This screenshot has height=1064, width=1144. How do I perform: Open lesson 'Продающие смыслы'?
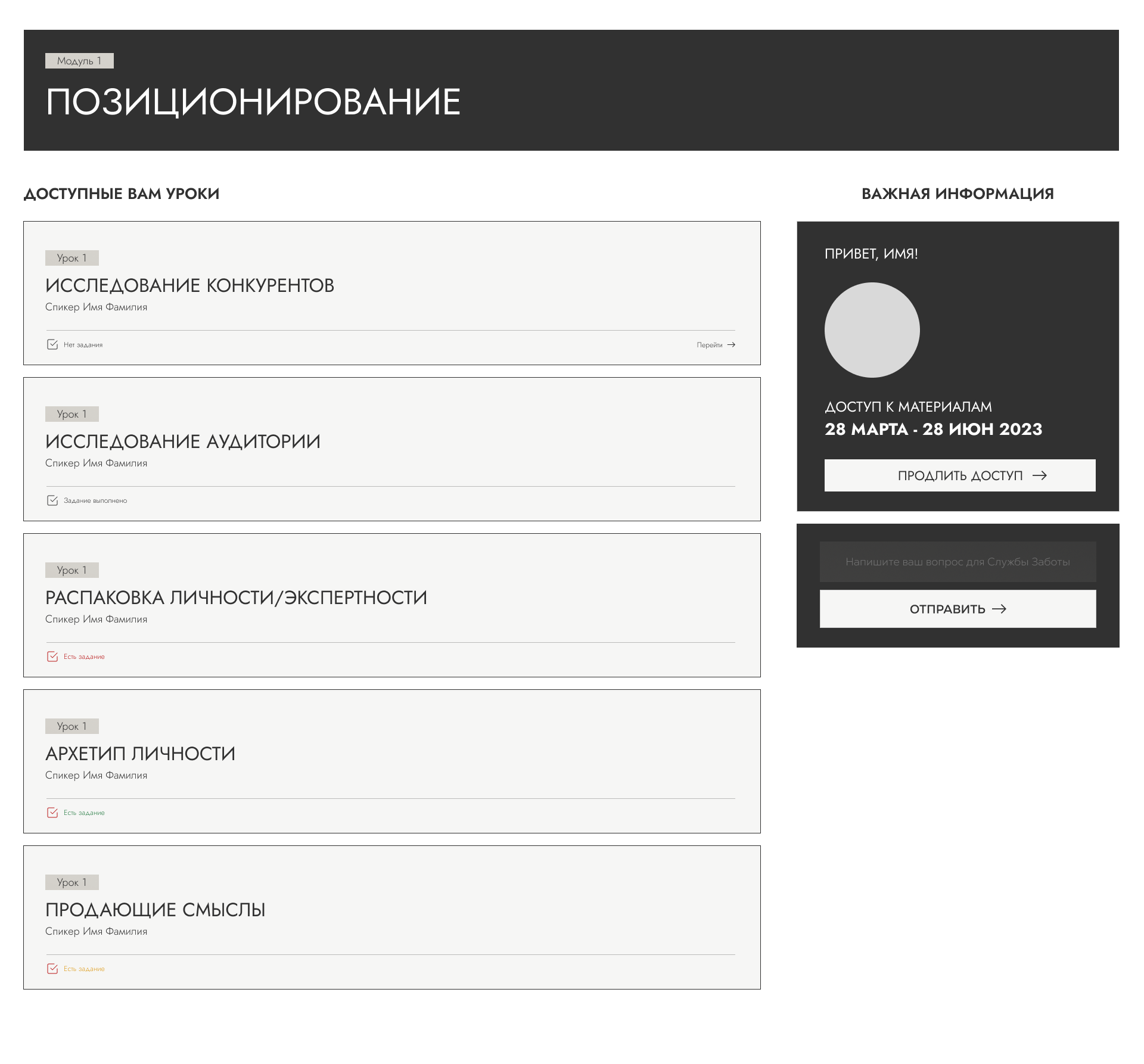pos(155,910)
